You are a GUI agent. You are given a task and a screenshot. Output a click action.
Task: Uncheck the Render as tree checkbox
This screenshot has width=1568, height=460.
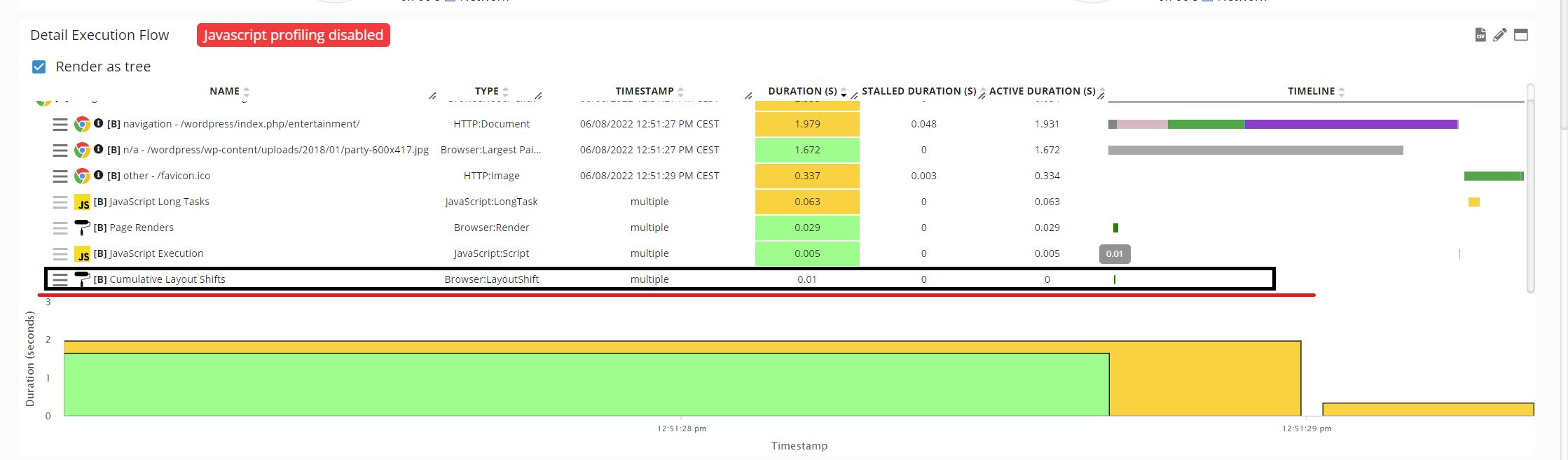(39, 67)
